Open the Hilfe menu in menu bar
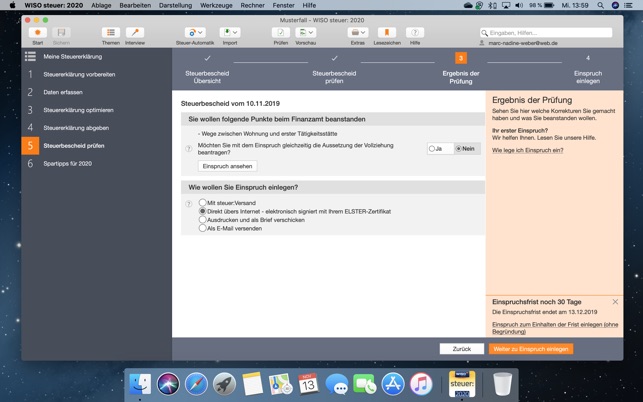 (309, 5)
